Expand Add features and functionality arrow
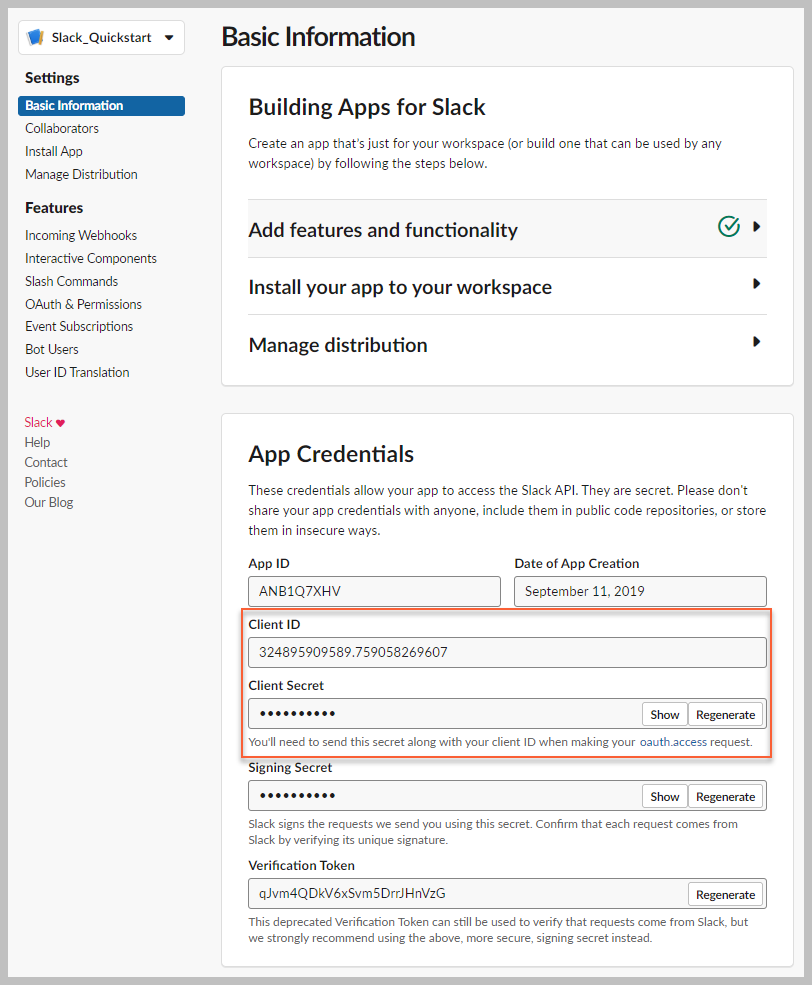The width and height of the screenshot is (812, 985). pos(757,227)
